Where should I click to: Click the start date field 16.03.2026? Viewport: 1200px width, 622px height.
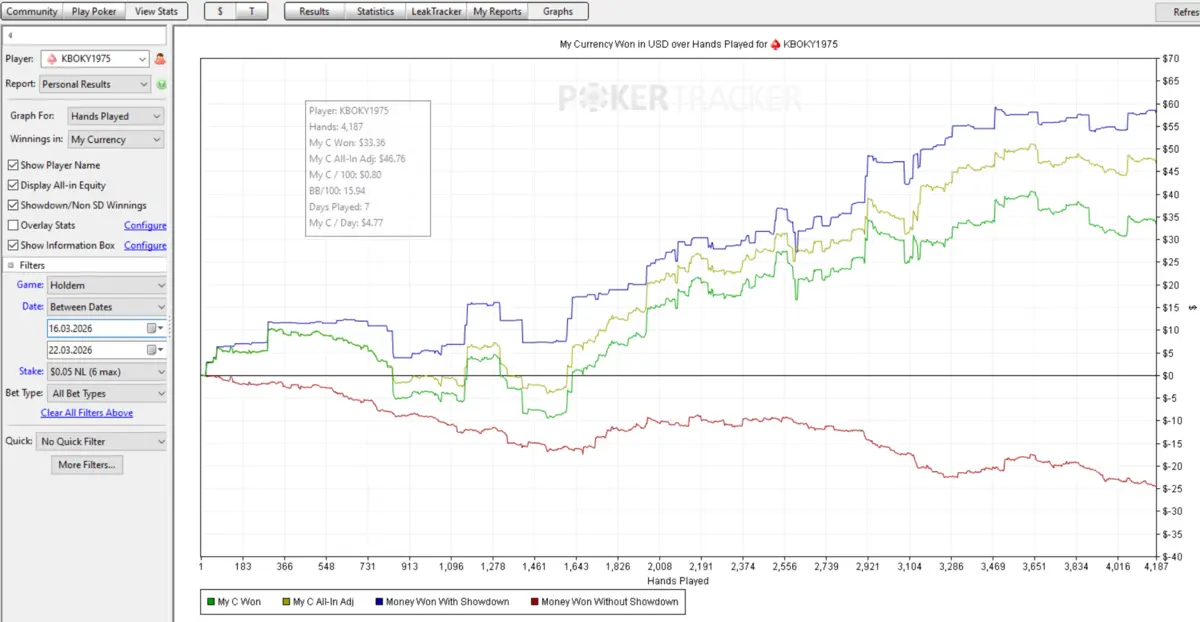coord(95,328)
